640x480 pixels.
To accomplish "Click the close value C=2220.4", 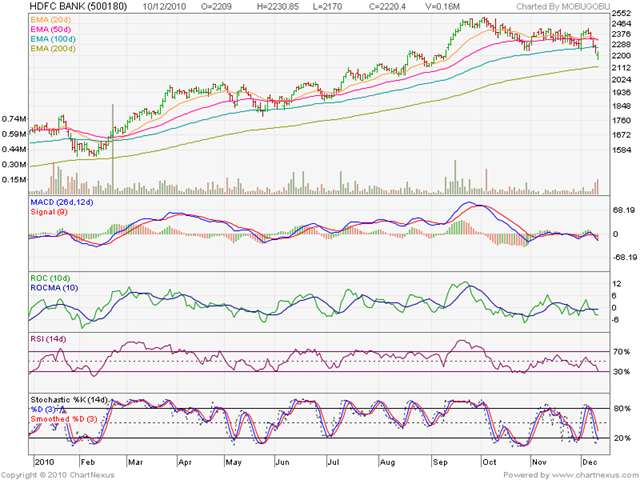I will 387,7.
